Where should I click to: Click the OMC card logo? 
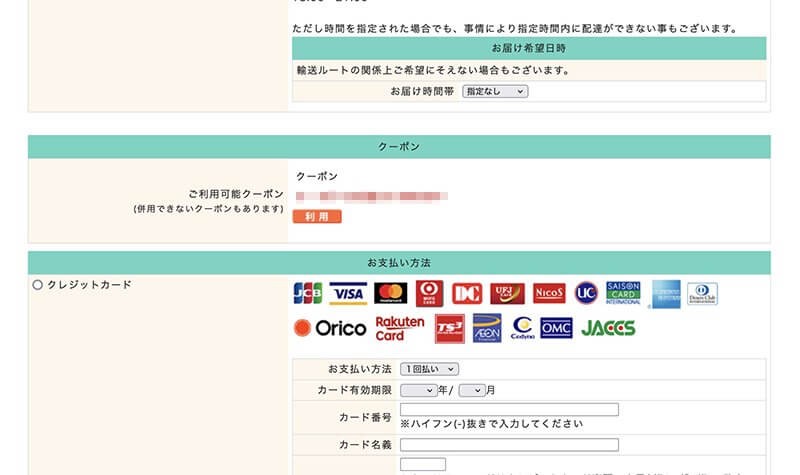pos(556,328)
